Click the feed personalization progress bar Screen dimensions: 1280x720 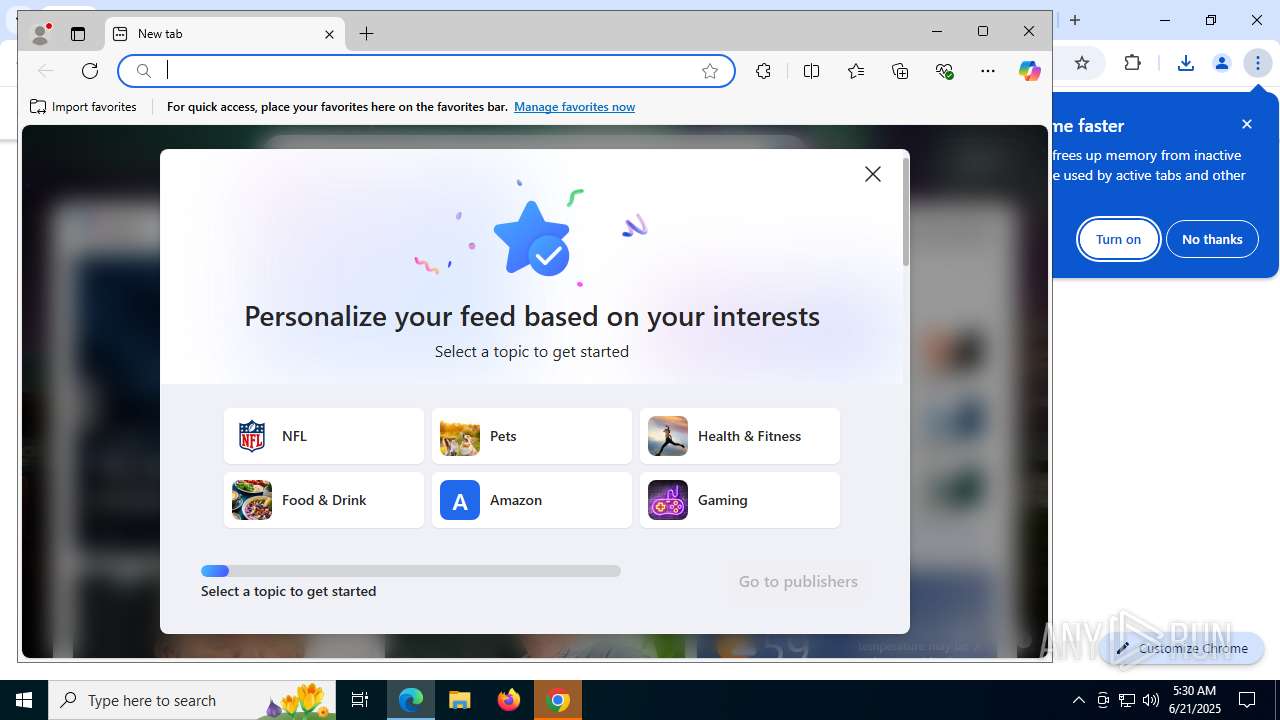tap(411, 571)
